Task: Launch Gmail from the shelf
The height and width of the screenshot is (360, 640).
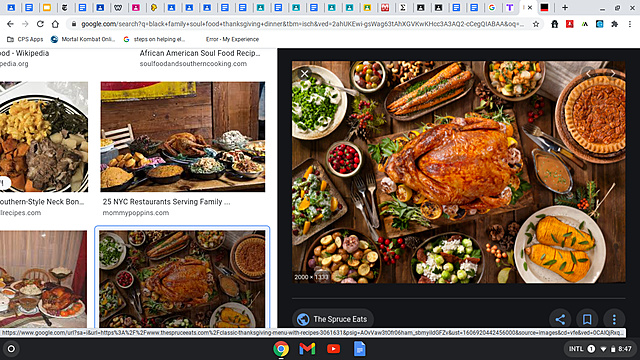Action: click(307, 349)
